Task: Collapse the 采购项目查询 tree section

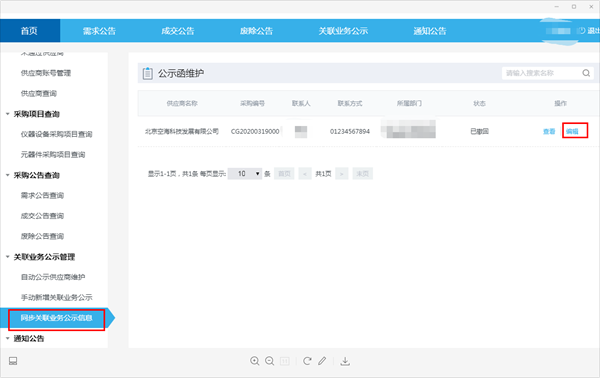Action: coord(8,114)
